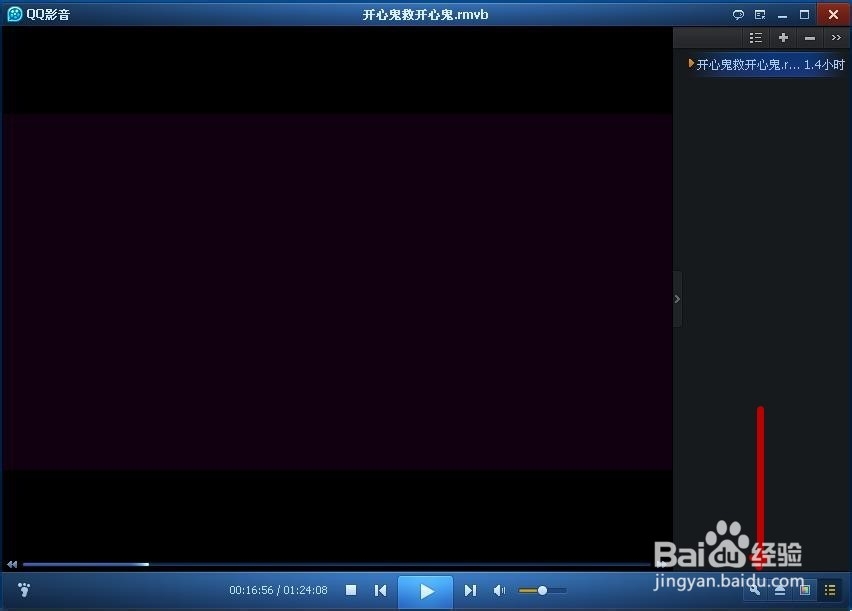The width and height of the screenshot is (852, 611).
Task: Adjust the volume slider
Action: (x=542, y=590)
